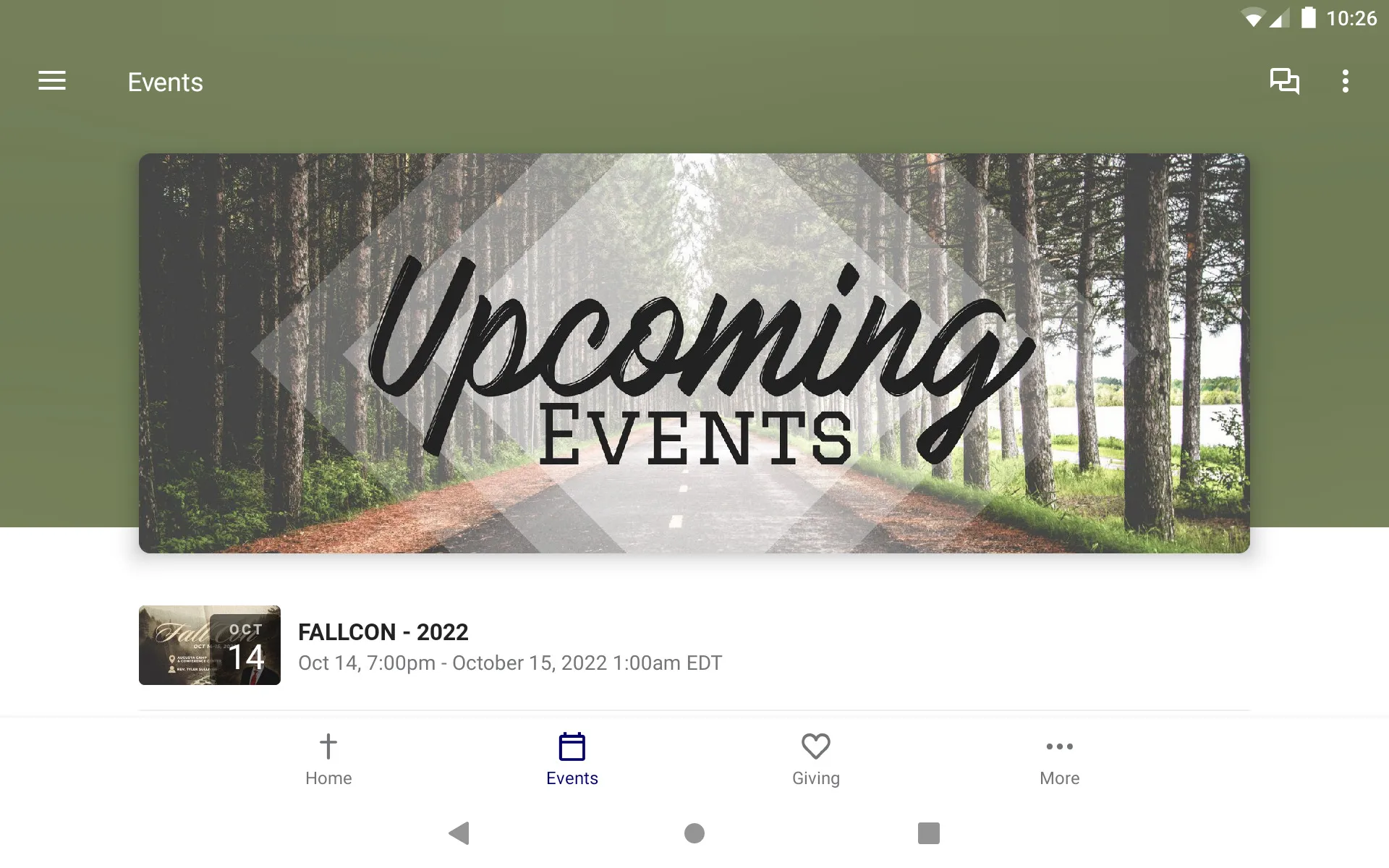Select the Events tab label

[x=572, y=778]
